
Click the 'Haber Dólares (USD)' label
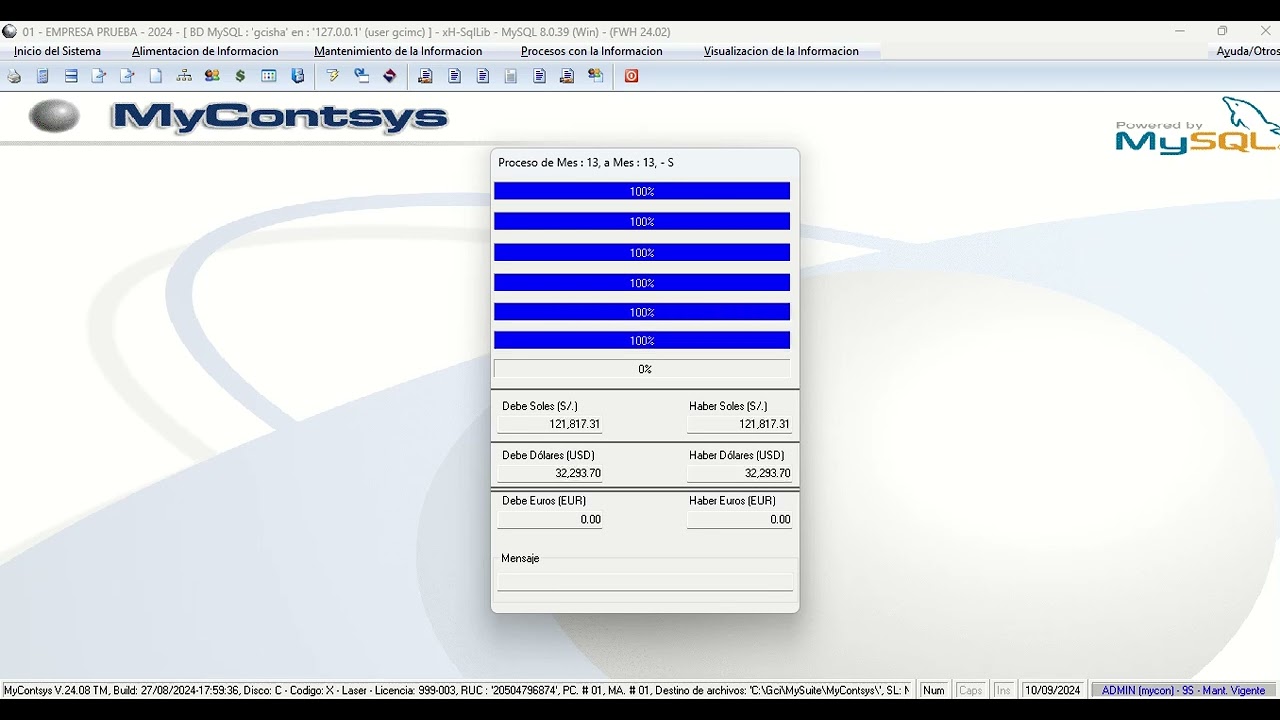point(737,455)
